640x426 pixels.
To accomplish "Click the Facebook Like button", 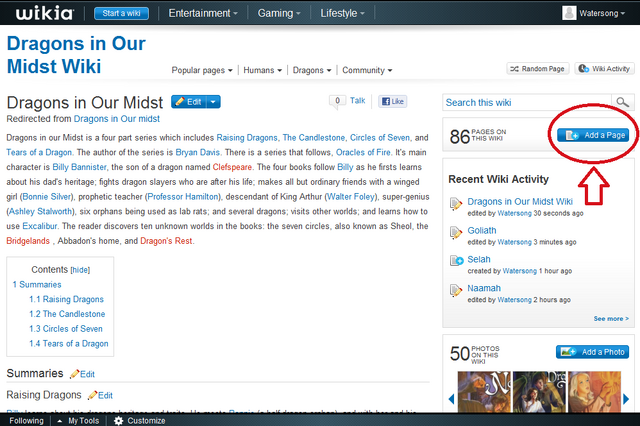I will (393, 101).
